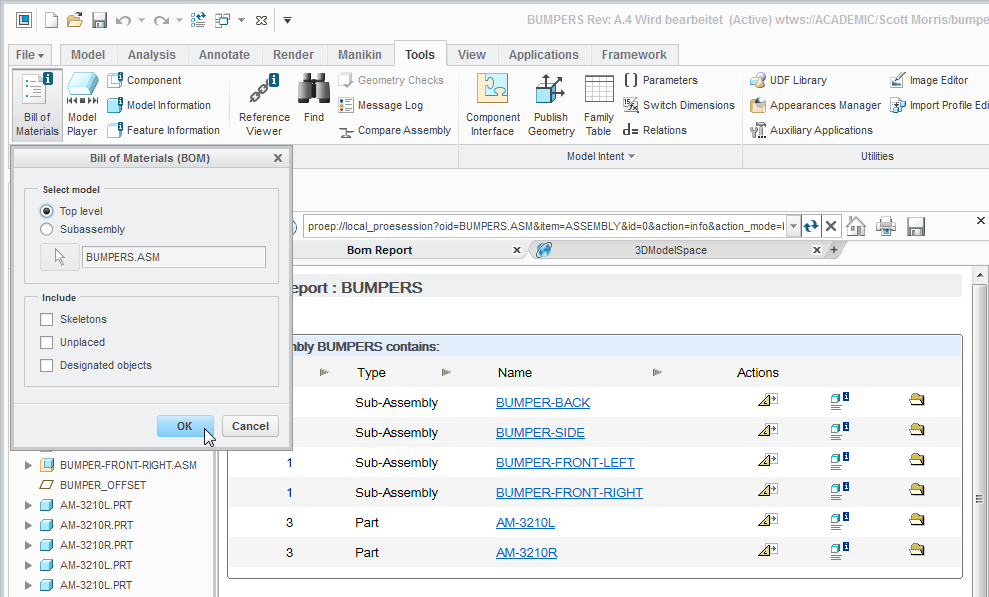Confirm the BOM dialog with OK
Image resolution: width=989 pixels, height=597 pixels.
point(185,426)
